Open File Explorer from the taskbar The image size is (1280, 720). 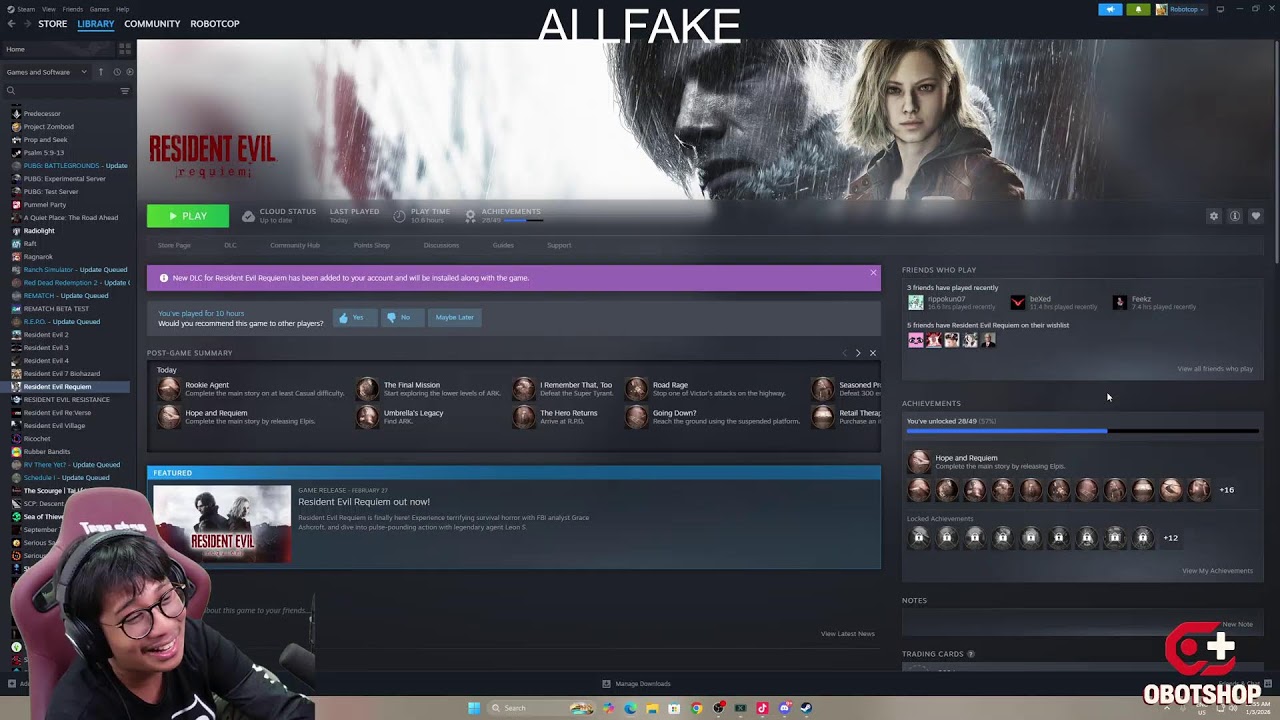(652, 708)
